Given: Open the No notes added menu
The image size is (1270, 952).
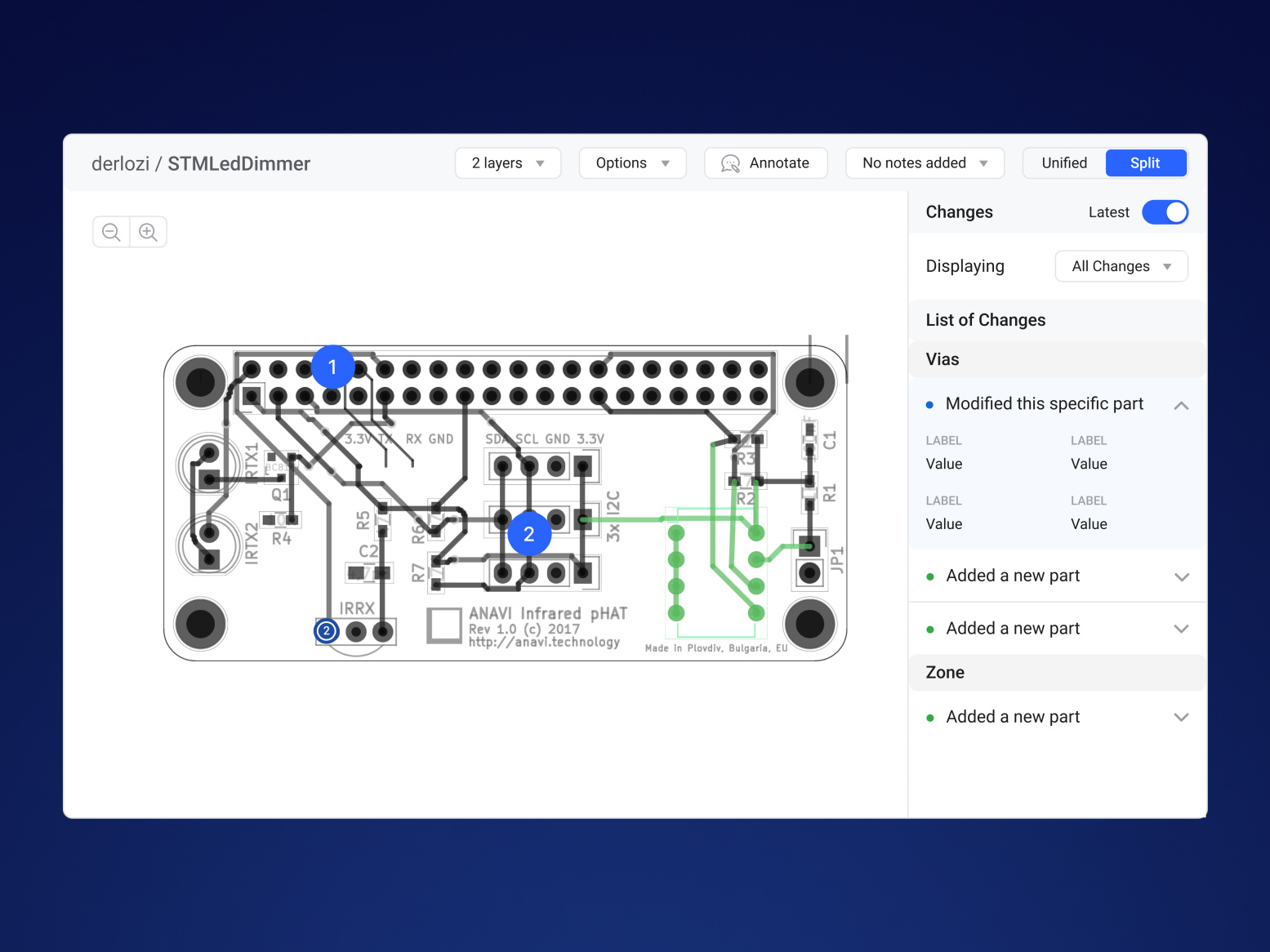Looking at the screenshot, I should pos(924,162).
